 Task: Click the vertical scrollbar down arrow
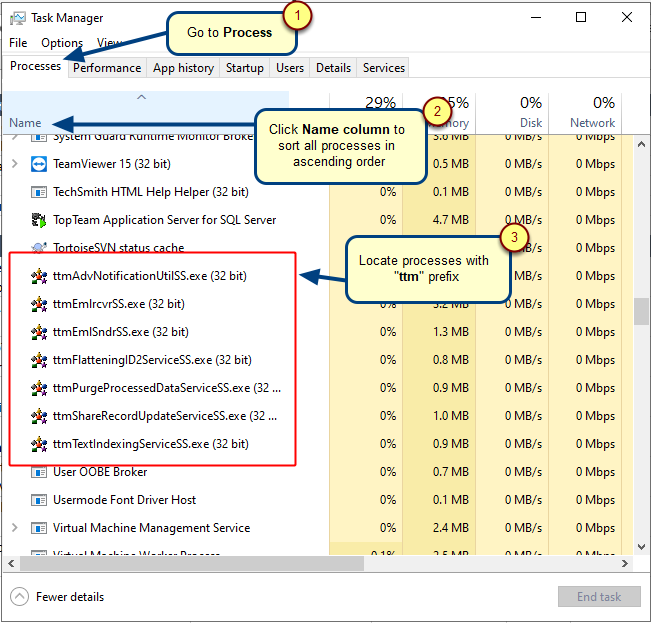tap(641, 547)
